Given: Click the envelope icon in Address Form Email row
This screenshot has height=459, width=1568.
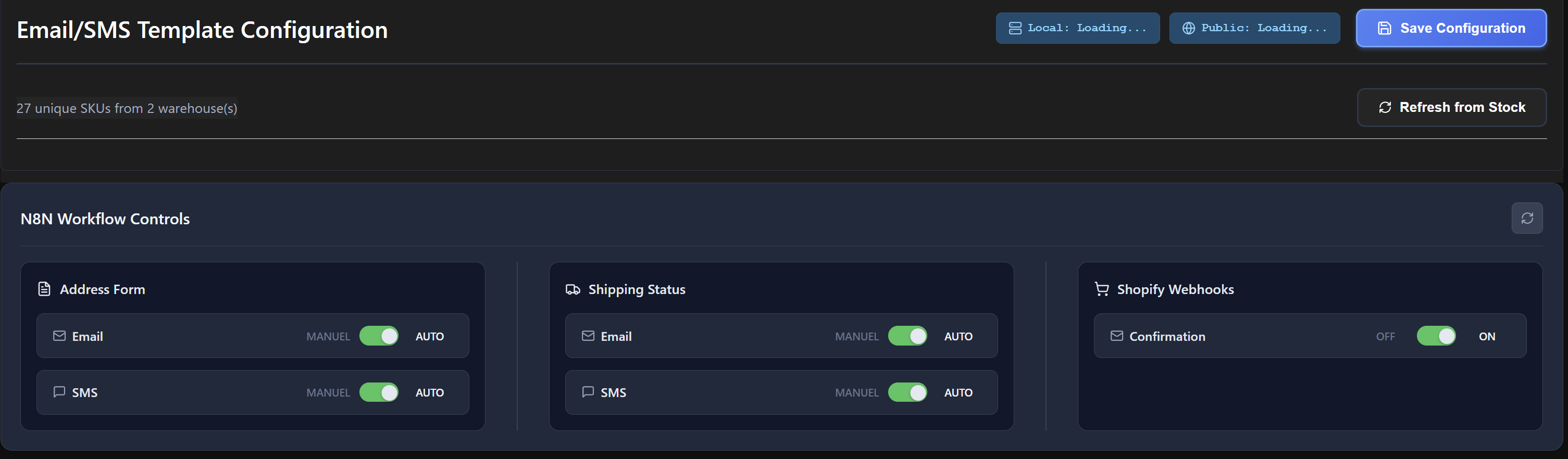Looking at the screenshot, I should pos(59,336).
